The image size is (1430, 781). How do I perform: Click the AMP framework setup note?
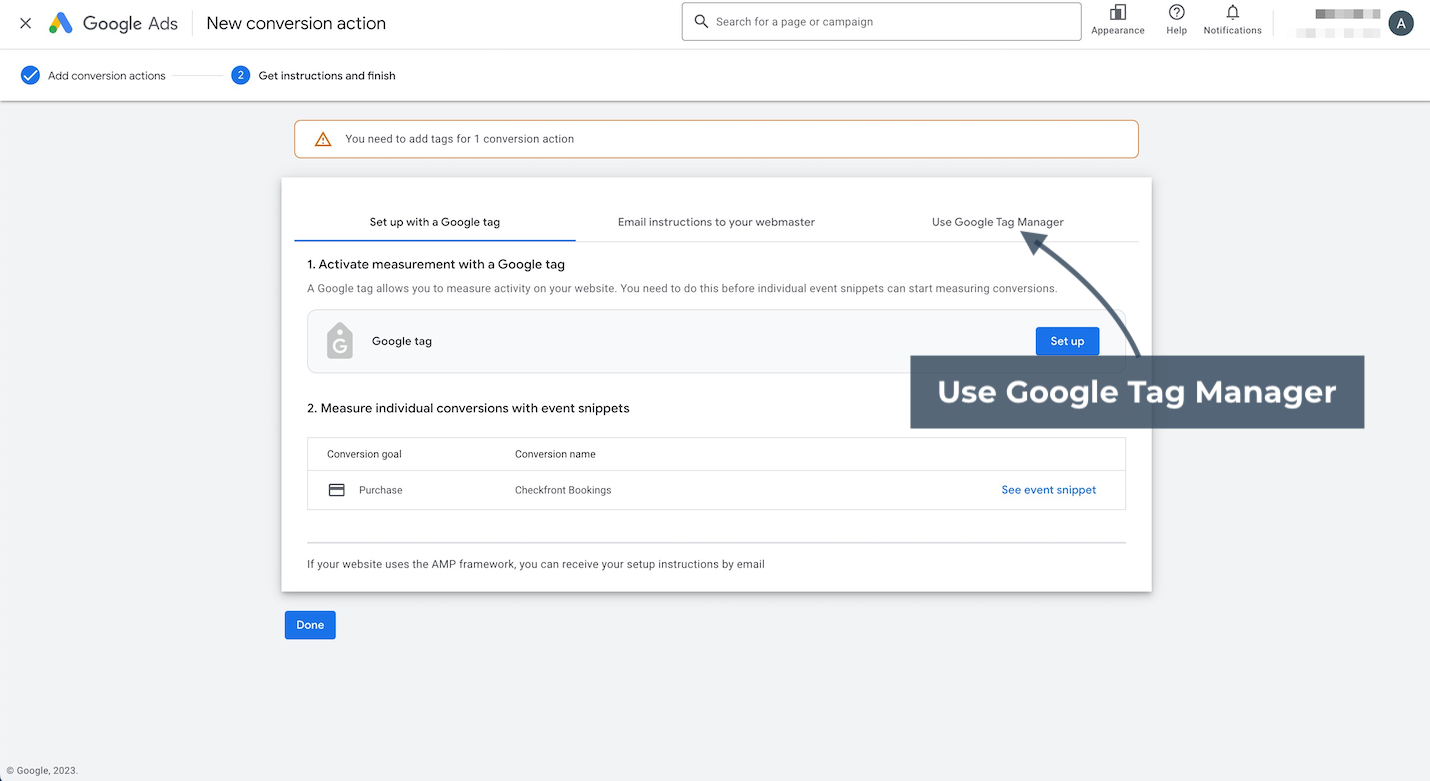point(536,564)
